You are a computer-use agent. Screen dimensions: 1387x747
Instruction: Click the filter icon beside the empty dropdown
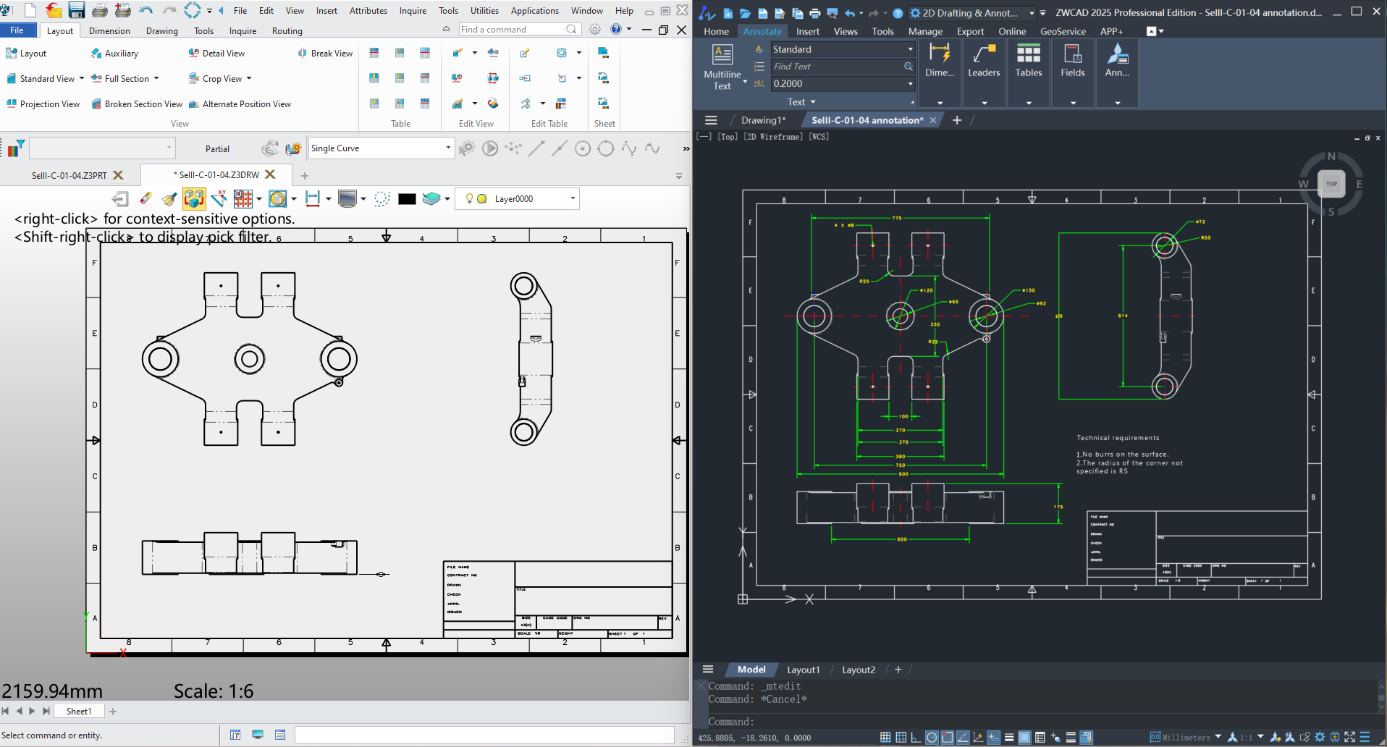[16, 149]
